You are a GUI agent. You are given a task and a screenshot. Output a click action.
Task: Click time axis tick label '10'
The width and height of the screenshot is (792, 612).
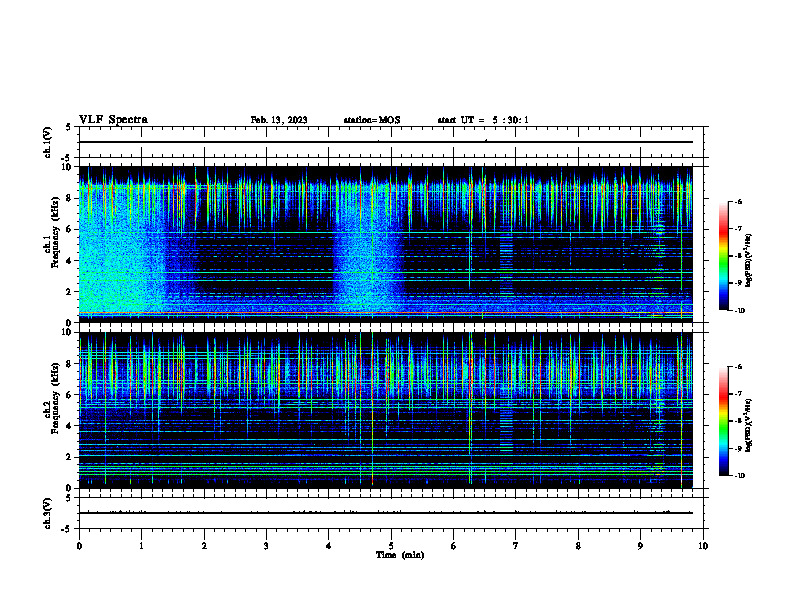pos(703,546)
